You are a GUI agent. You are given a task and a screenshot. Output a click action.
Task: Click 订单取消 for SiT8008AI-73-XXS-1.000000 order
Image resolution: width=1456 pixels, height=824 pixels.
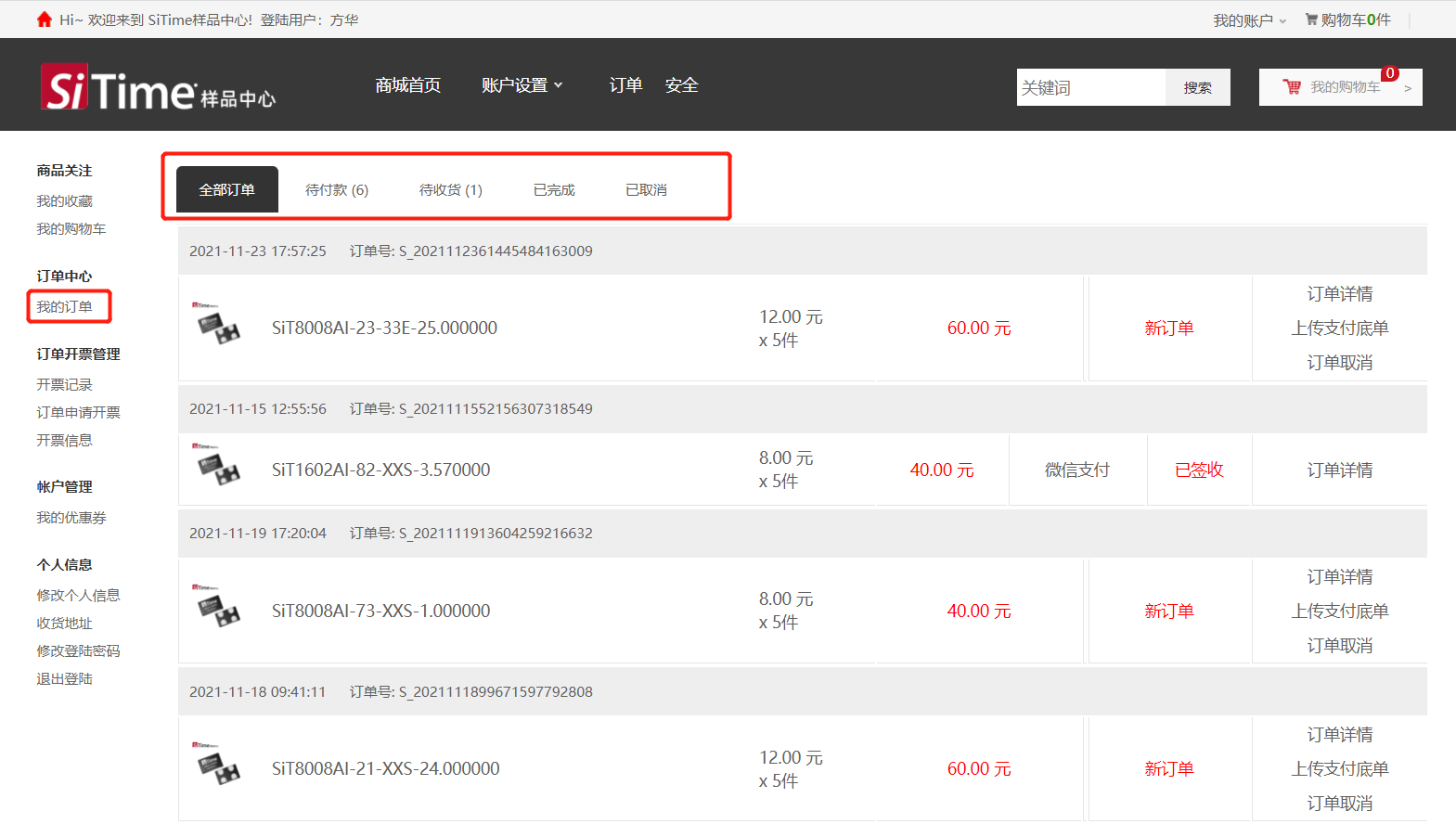pos(1340,646)
